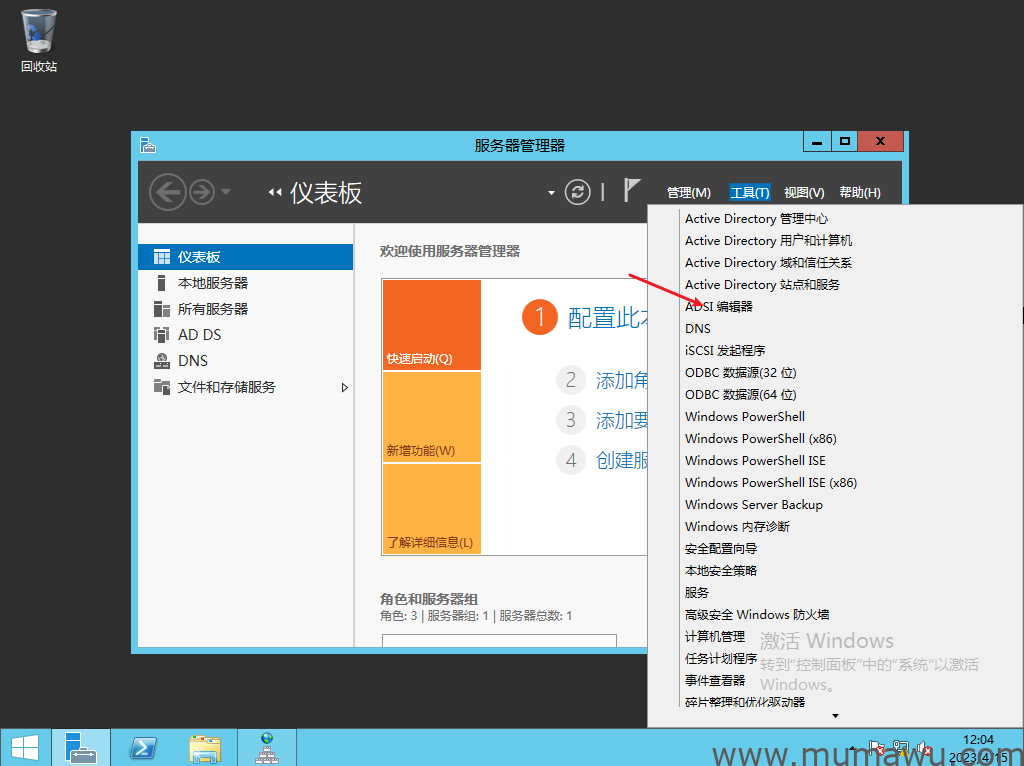Launch PowerShell from the taskbar
This screenshot has width=1024, height=766.
[x=143, y=747]
